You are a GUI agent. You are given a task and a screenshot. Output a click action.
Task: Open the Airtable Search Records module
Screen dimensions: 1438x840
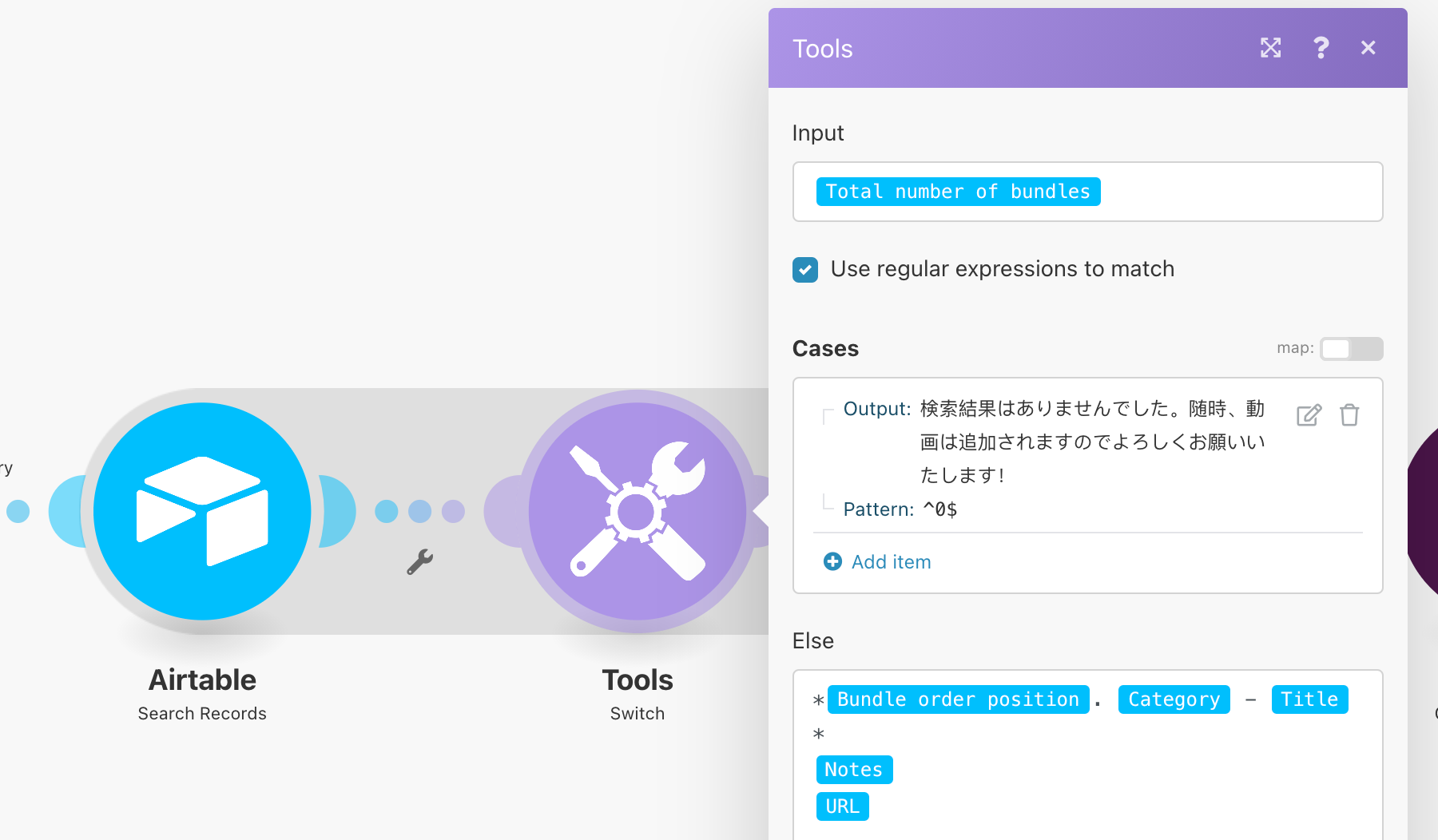pos(202,511)
